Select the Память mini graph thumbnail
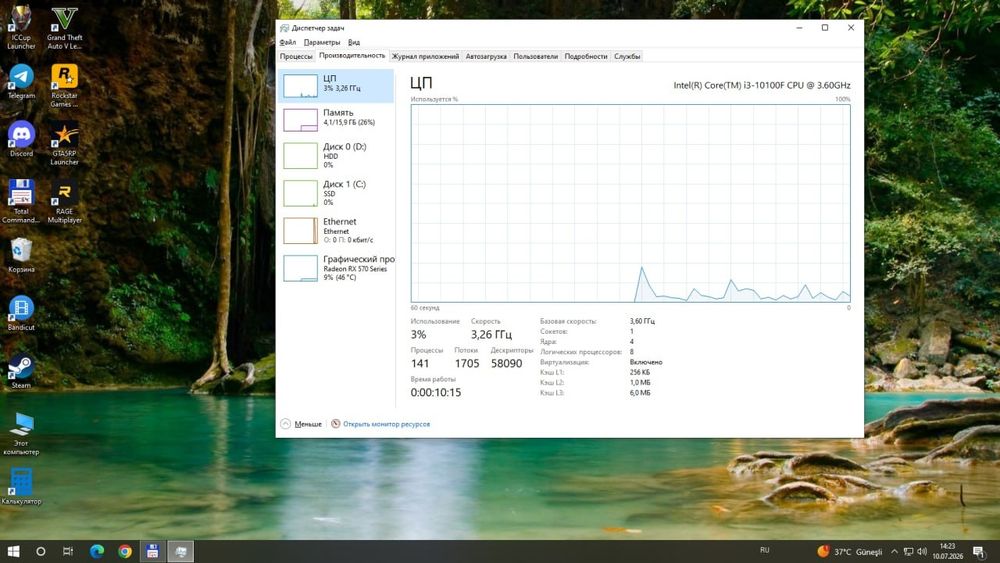 [300, 120]
